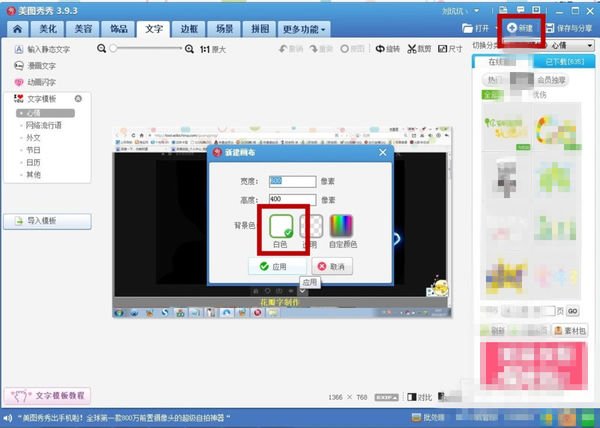Click the speaker announcement icon
This screenshot has width=600, height=428.
8,418
